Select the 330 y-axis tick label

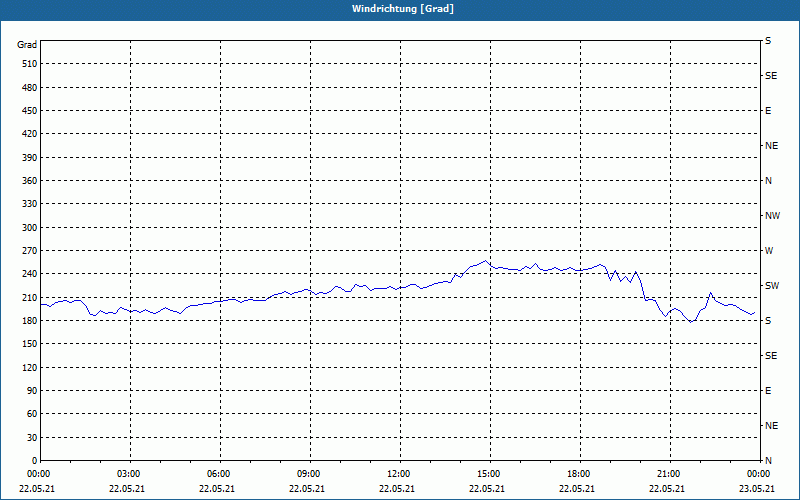[x=30, y=204]
